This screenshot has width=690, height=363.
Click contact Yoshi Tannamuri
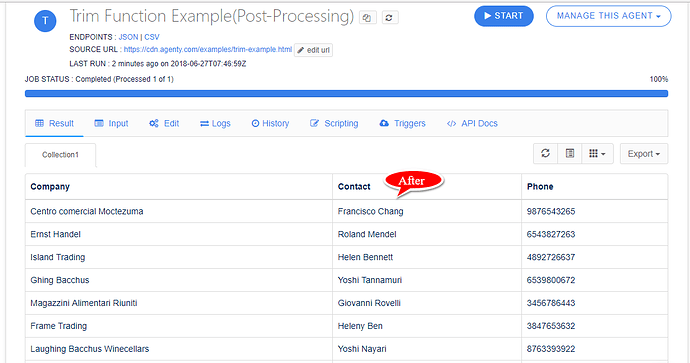tap(370, 280)
